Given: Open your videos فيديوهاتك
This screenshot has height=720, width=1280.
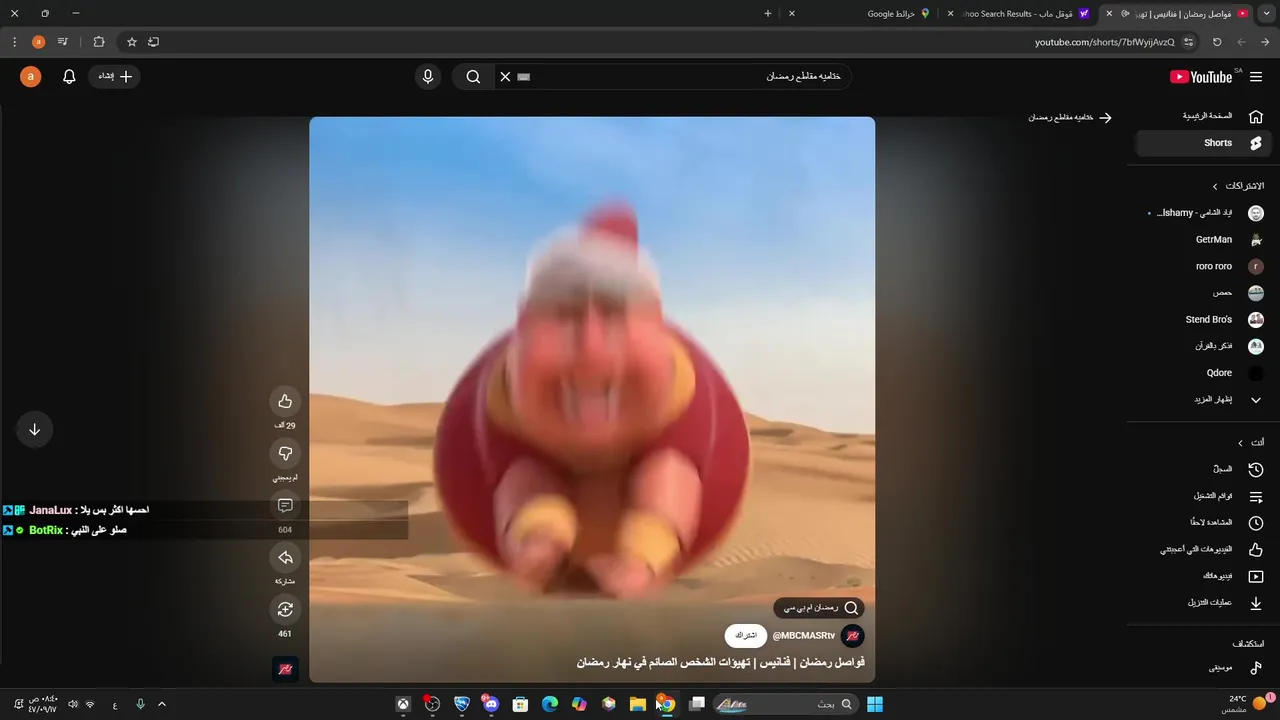Looking at the screenshot, I should tap(1203, 577).
